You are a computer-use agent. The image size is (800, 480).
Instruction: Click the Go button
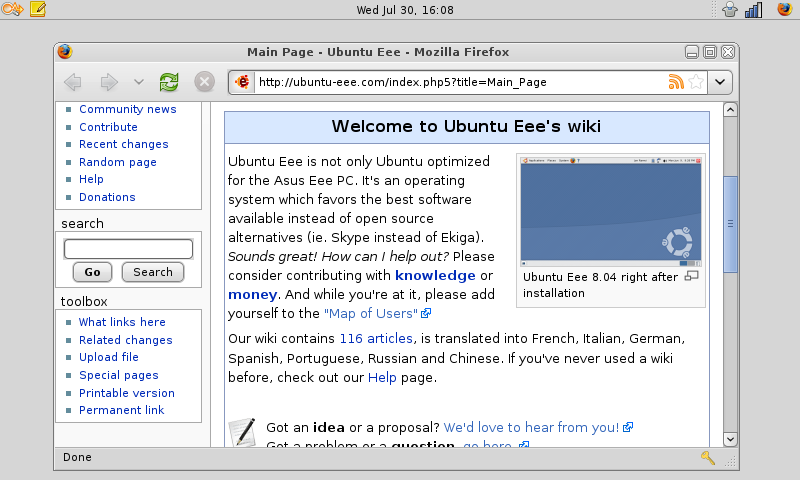click(92, 272)
